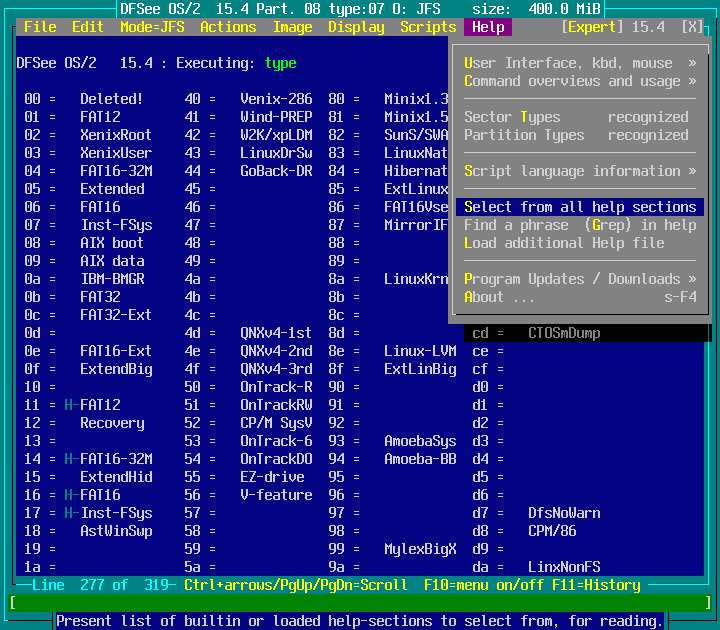This screenshot has height=630, width=720.
Task: Click 'Inst-FSys' entry for type 07
Action: tap(116, 225)
